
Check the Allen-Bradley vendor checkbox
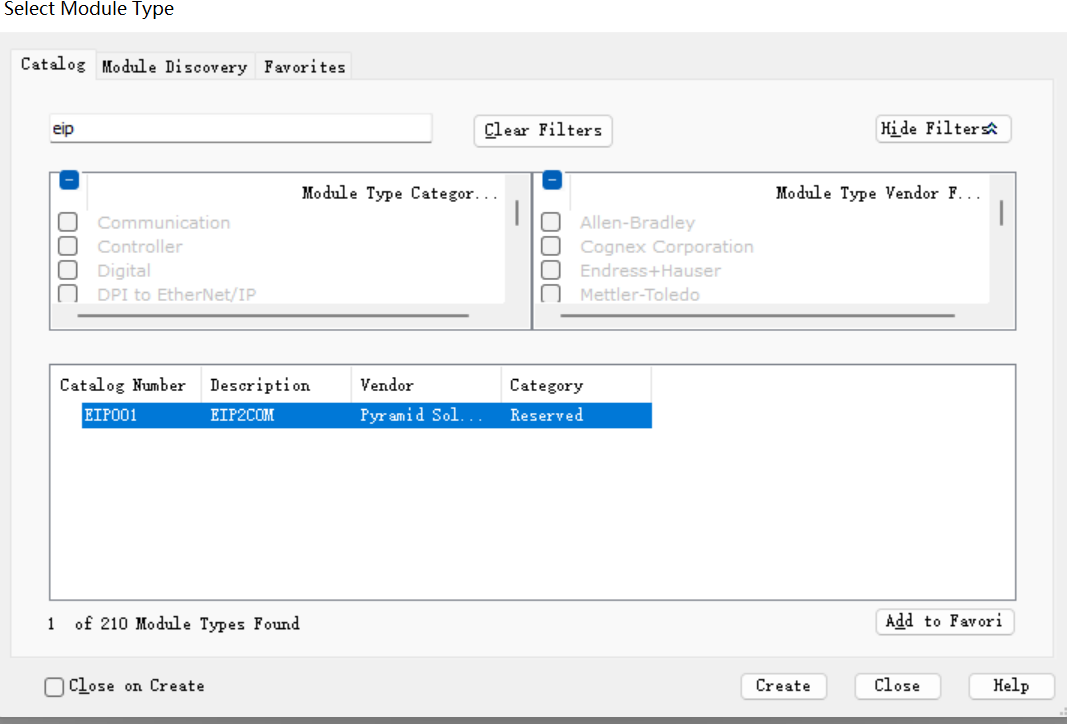click(x=551, y=222)
